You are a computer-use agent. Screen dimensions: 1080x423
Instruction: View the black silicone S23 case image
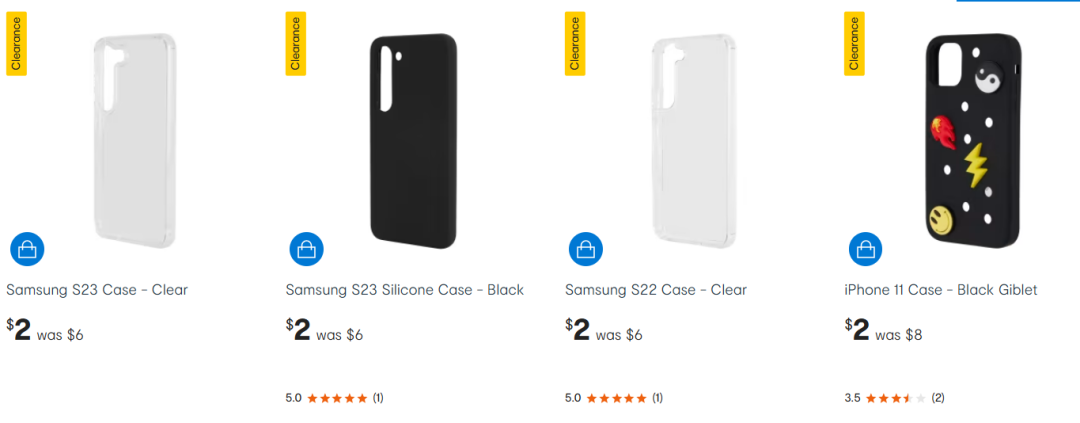point(414,140)
